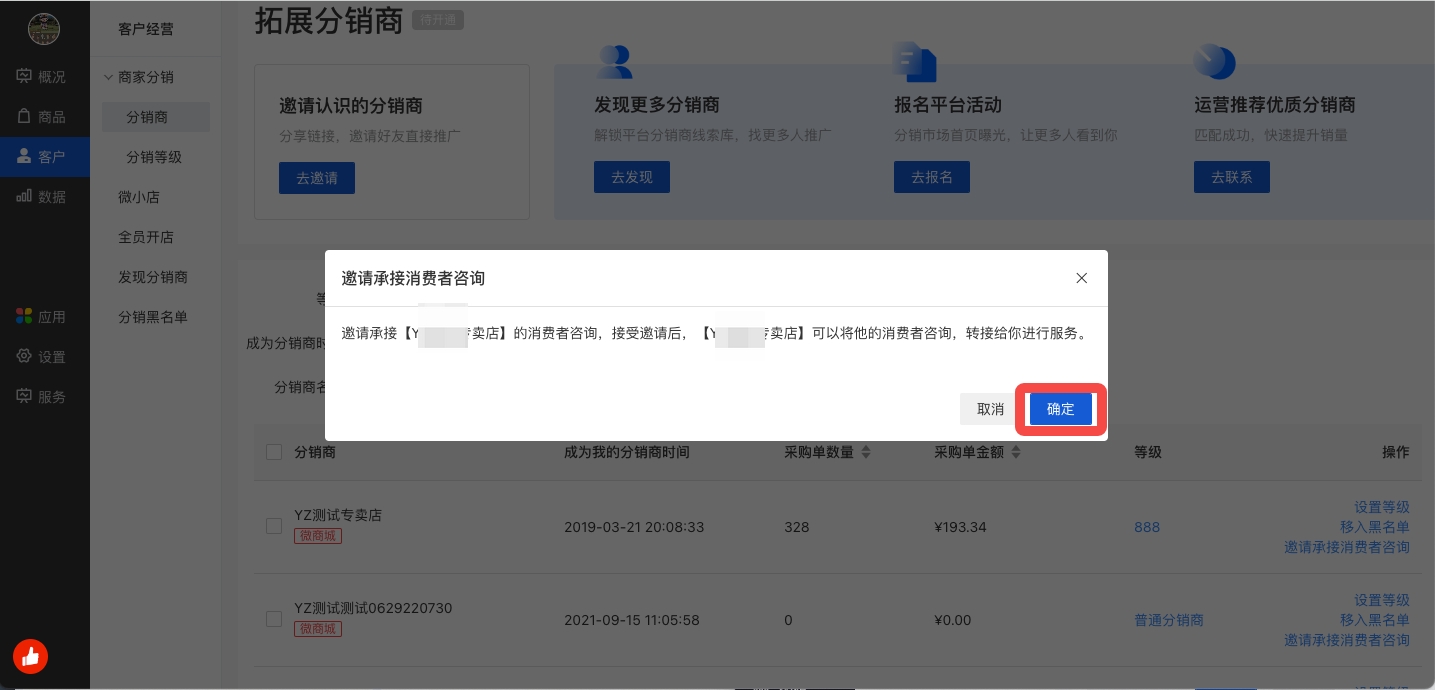
Task: Sort by 采购单数量 column
Action: [x=828, y=452]
